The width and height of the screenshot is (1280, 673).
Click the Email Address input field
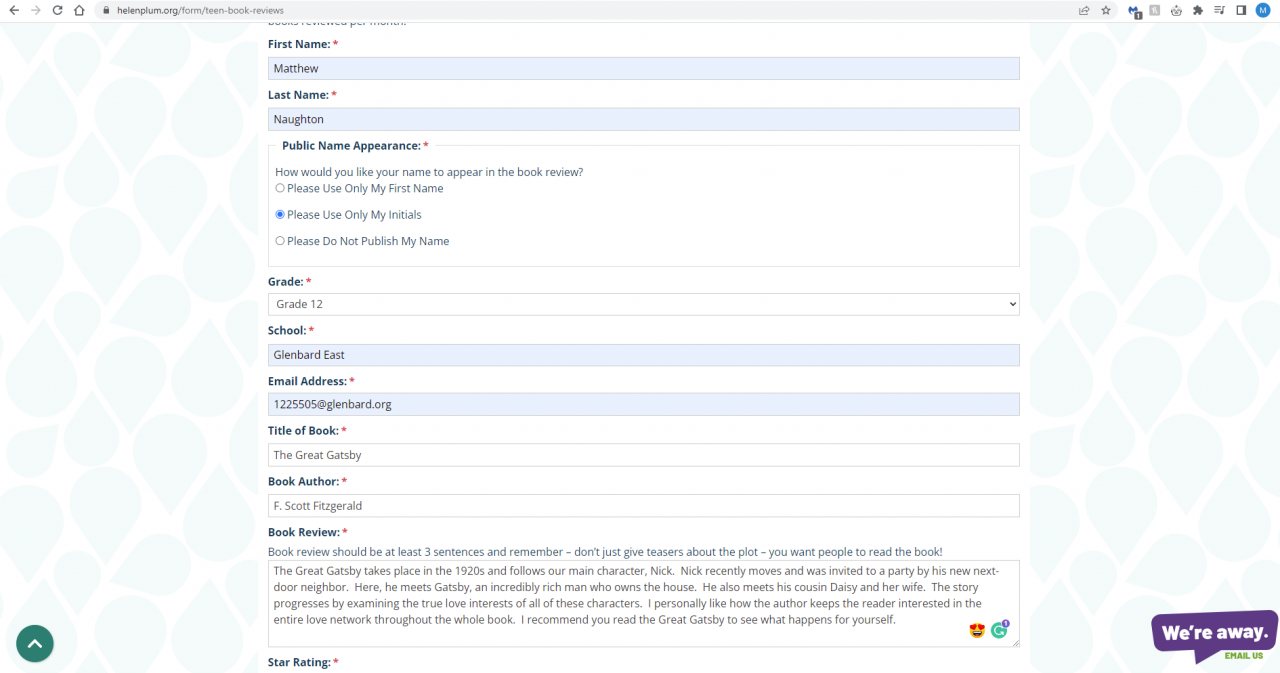point(644,404)
